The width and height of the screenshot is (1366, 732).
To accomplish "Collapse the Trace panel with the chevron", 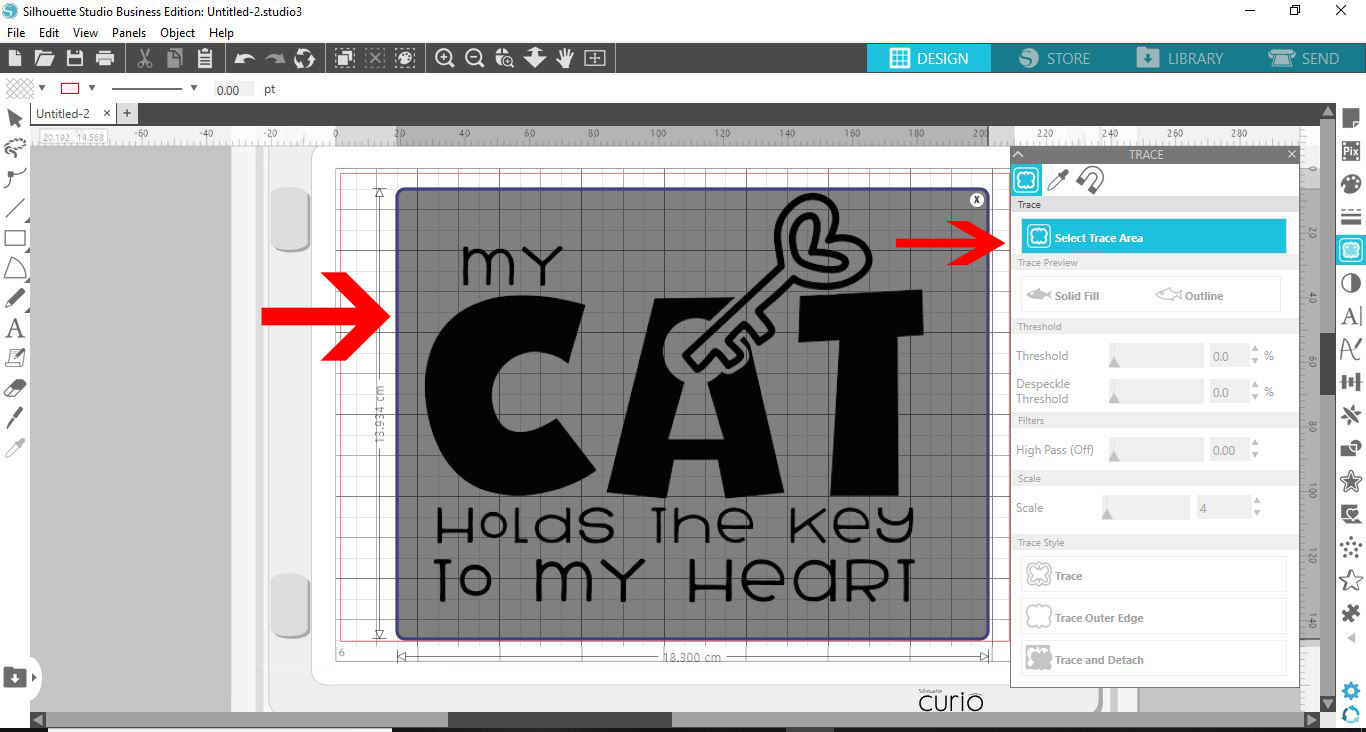I will pyautogui.click(x=1018, y=154).
